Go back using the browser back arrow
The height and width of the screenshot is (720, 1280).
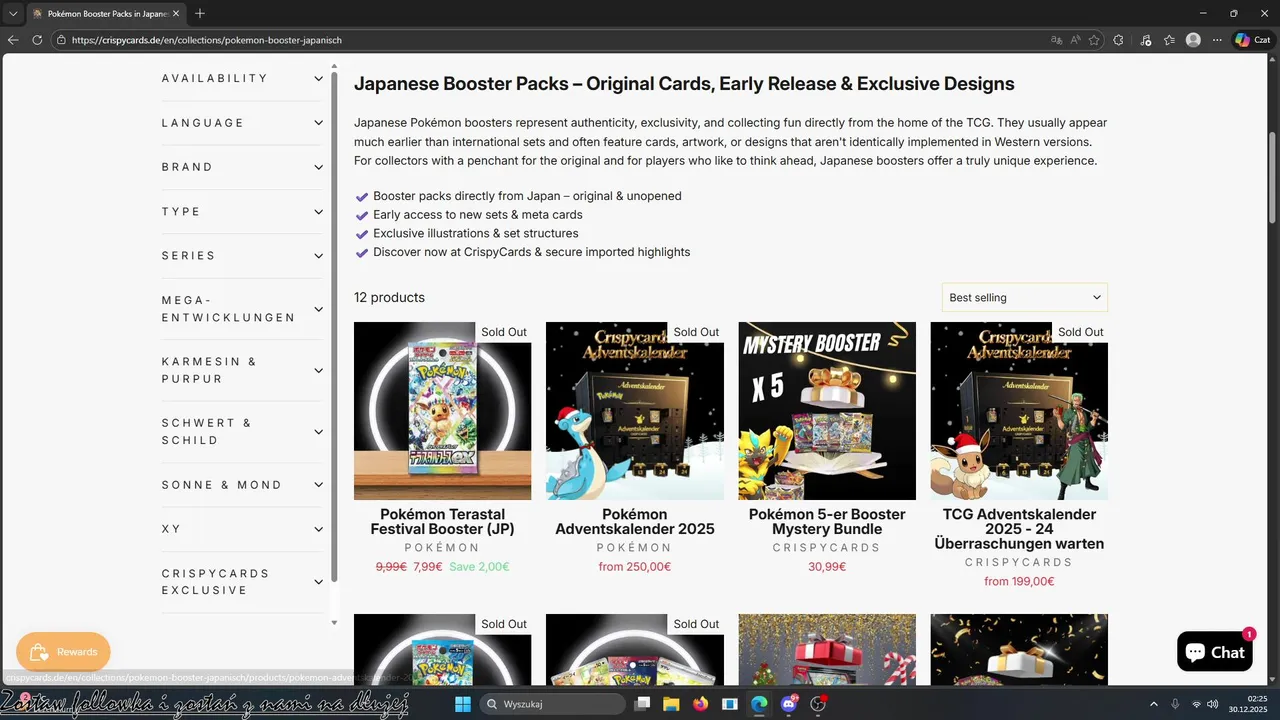[x=13, y=40]
